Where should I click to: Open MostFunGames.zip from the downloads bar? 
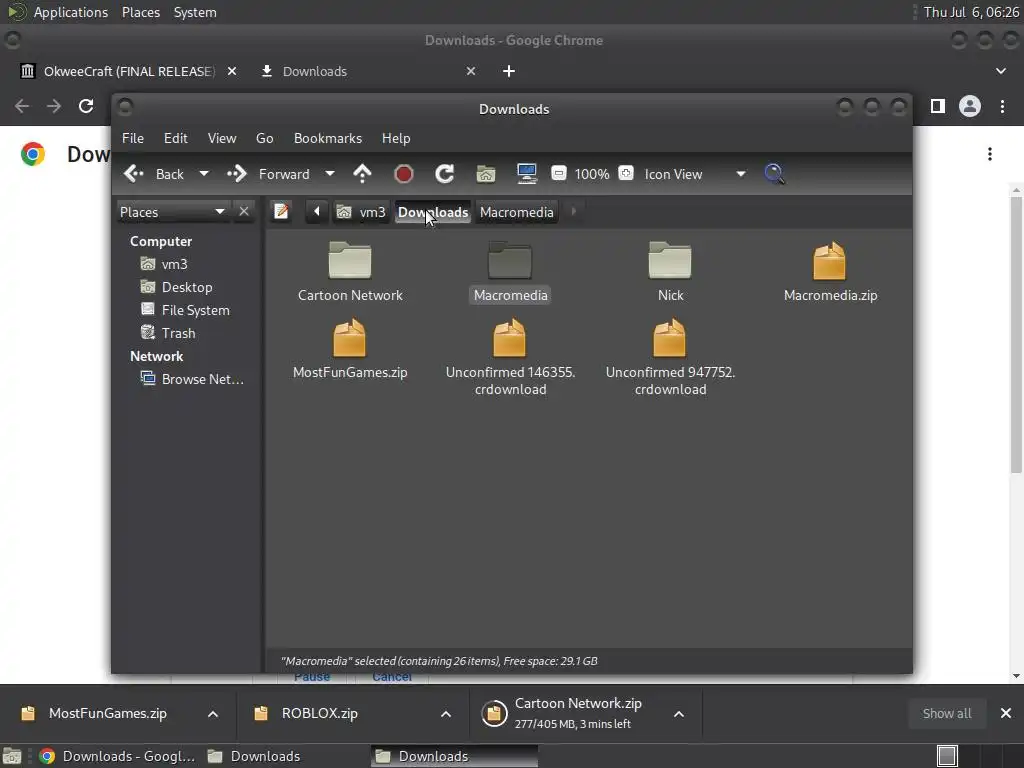(x=108, y=713)
